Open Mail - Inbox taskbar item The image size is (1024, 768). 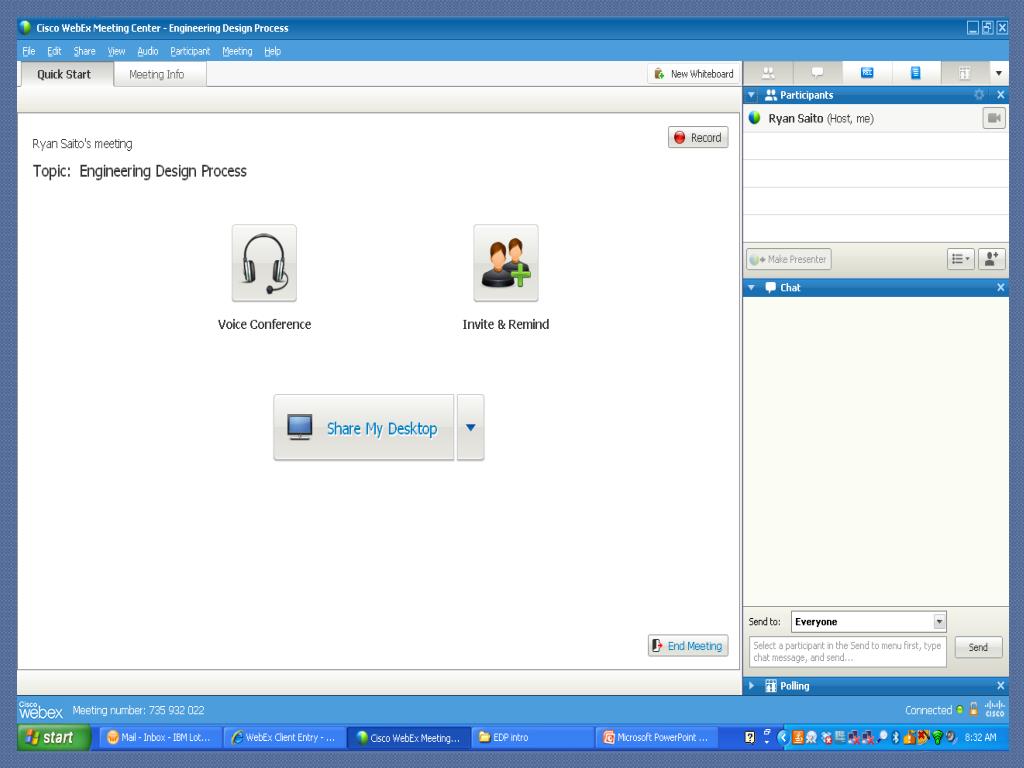pos(161,737)
